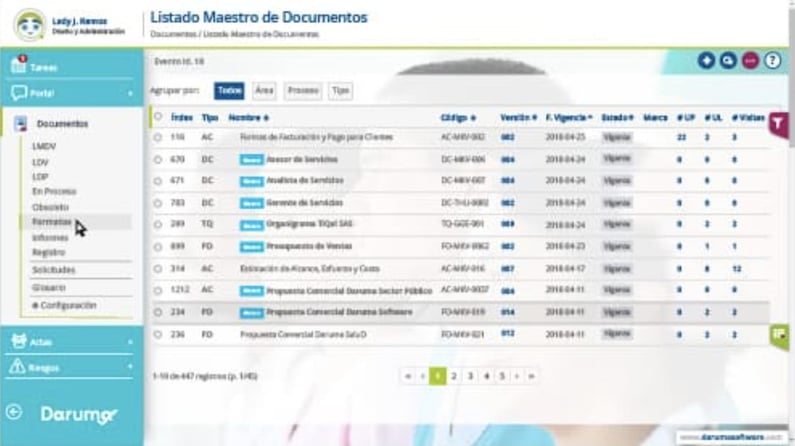Select row with index 670
The width and height of the screenshot is (795, 446).
click(x=158, y=160)
